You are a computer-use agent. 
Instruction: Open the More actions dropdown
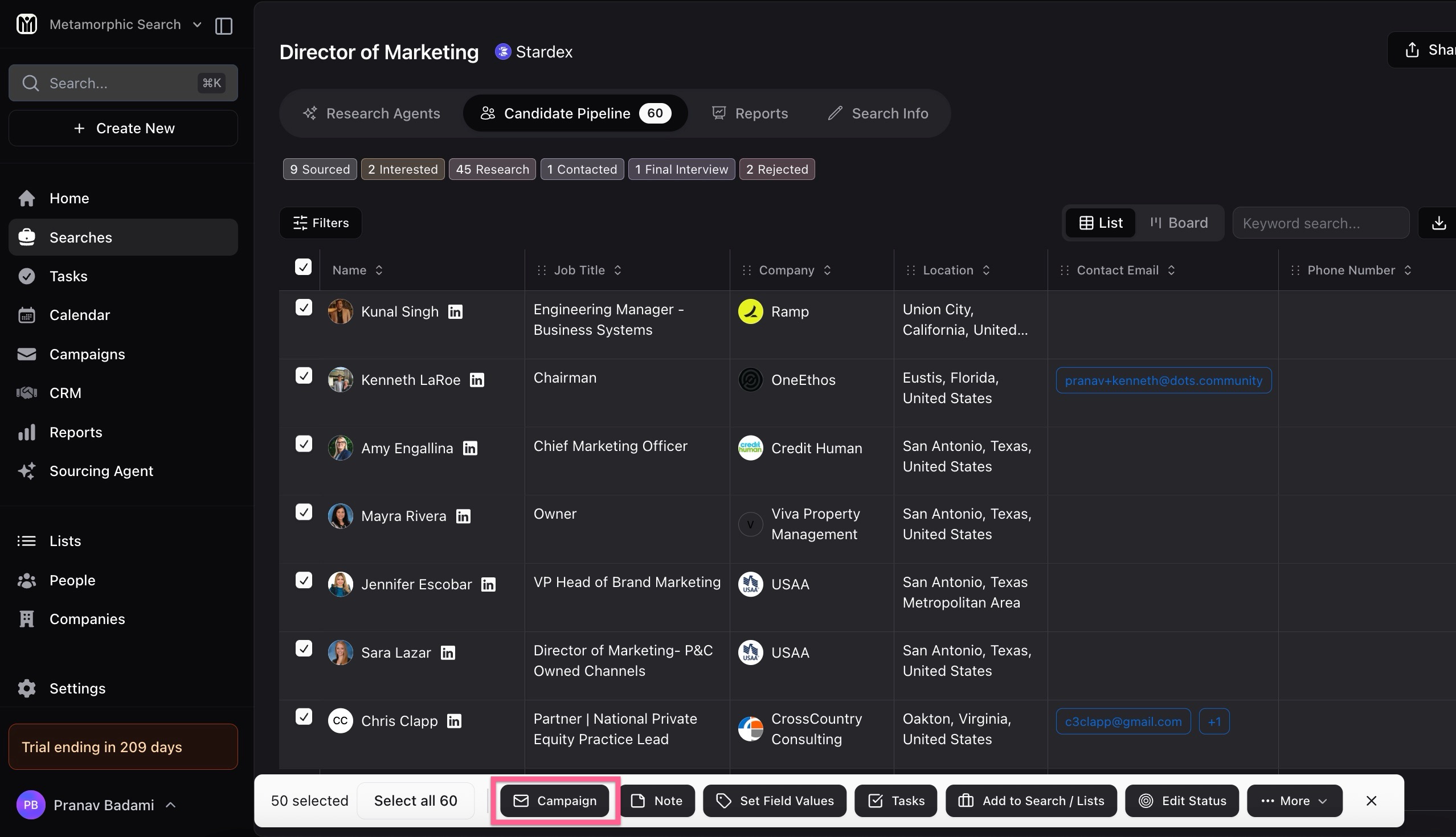1294,801
